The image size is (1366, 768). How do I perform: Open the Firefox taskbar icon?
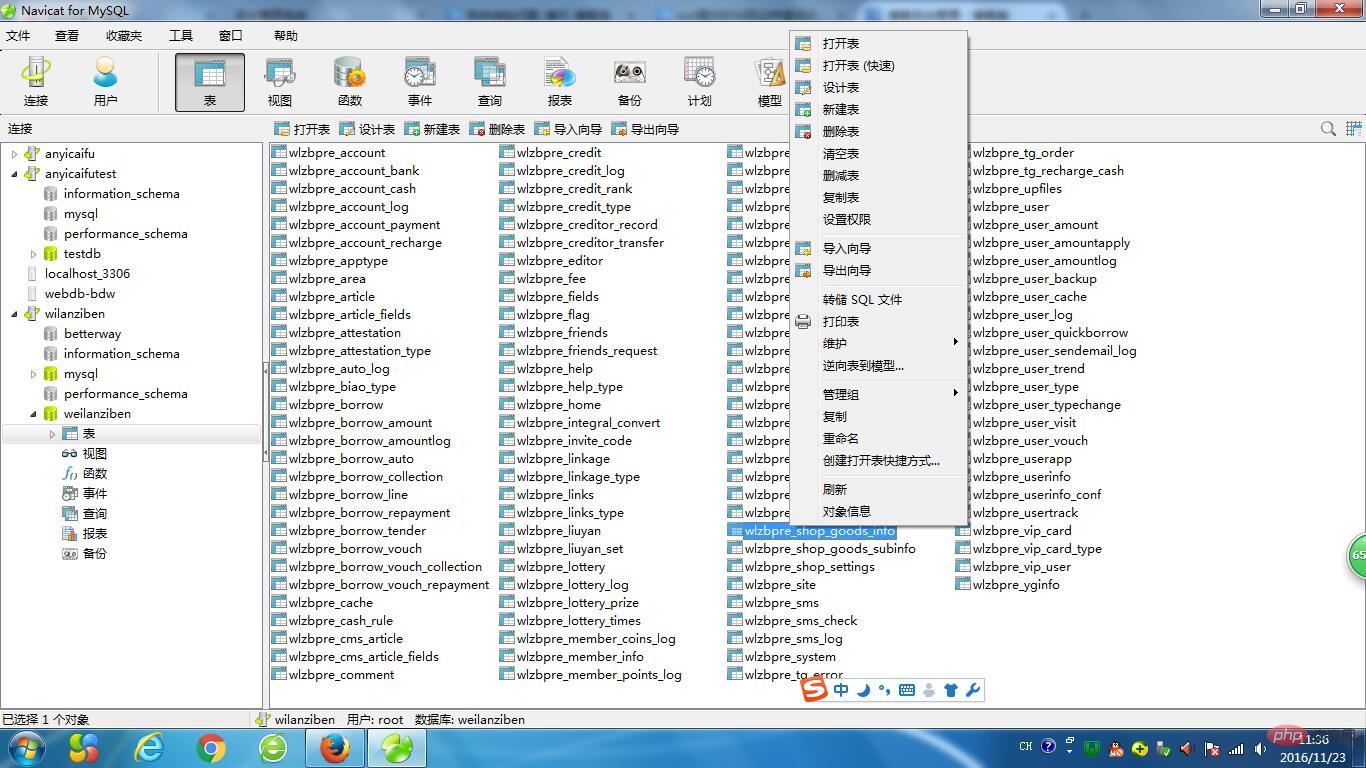[x=335, y=748]
